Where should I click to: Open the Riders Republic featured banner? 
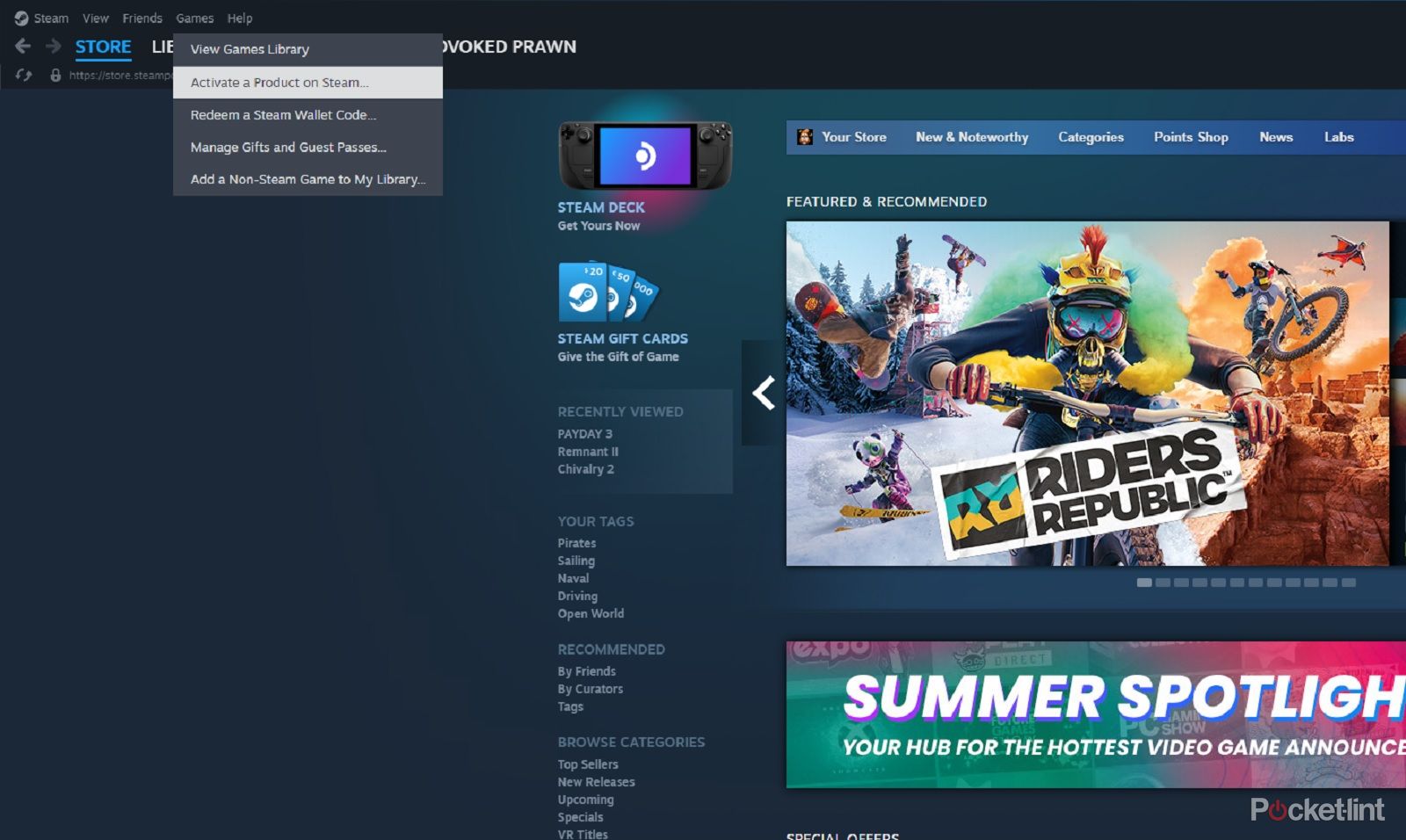(1088, 393)
